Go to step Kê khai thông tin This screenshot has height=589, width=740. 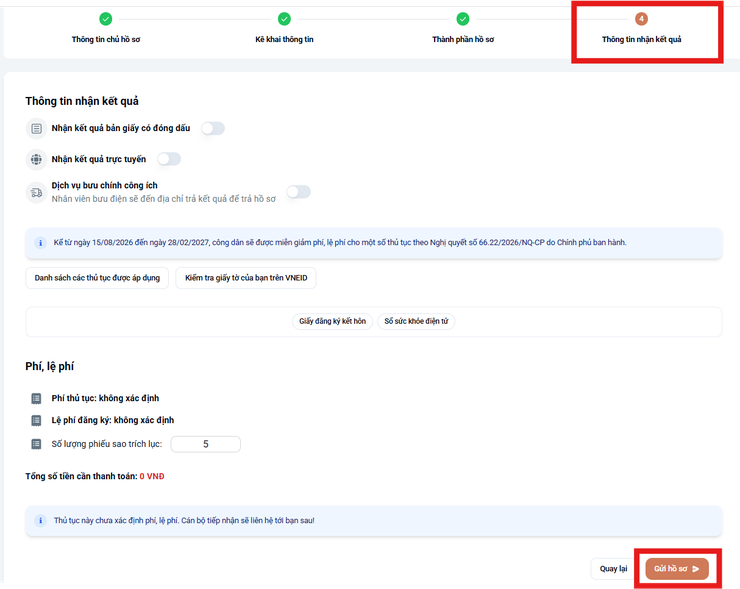click(284, 39)
